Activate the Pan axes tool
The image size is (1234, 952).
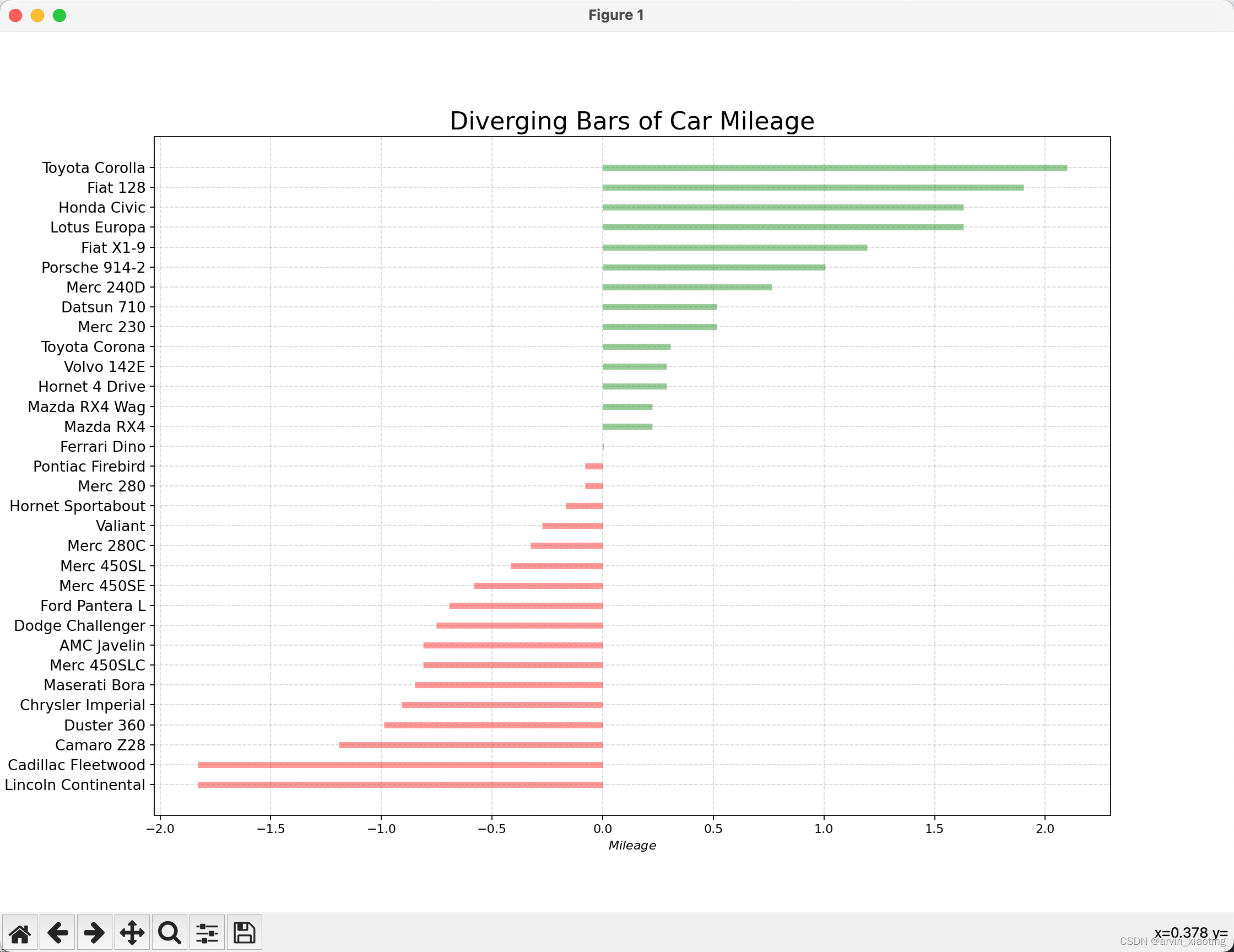(x=132, y=933)
